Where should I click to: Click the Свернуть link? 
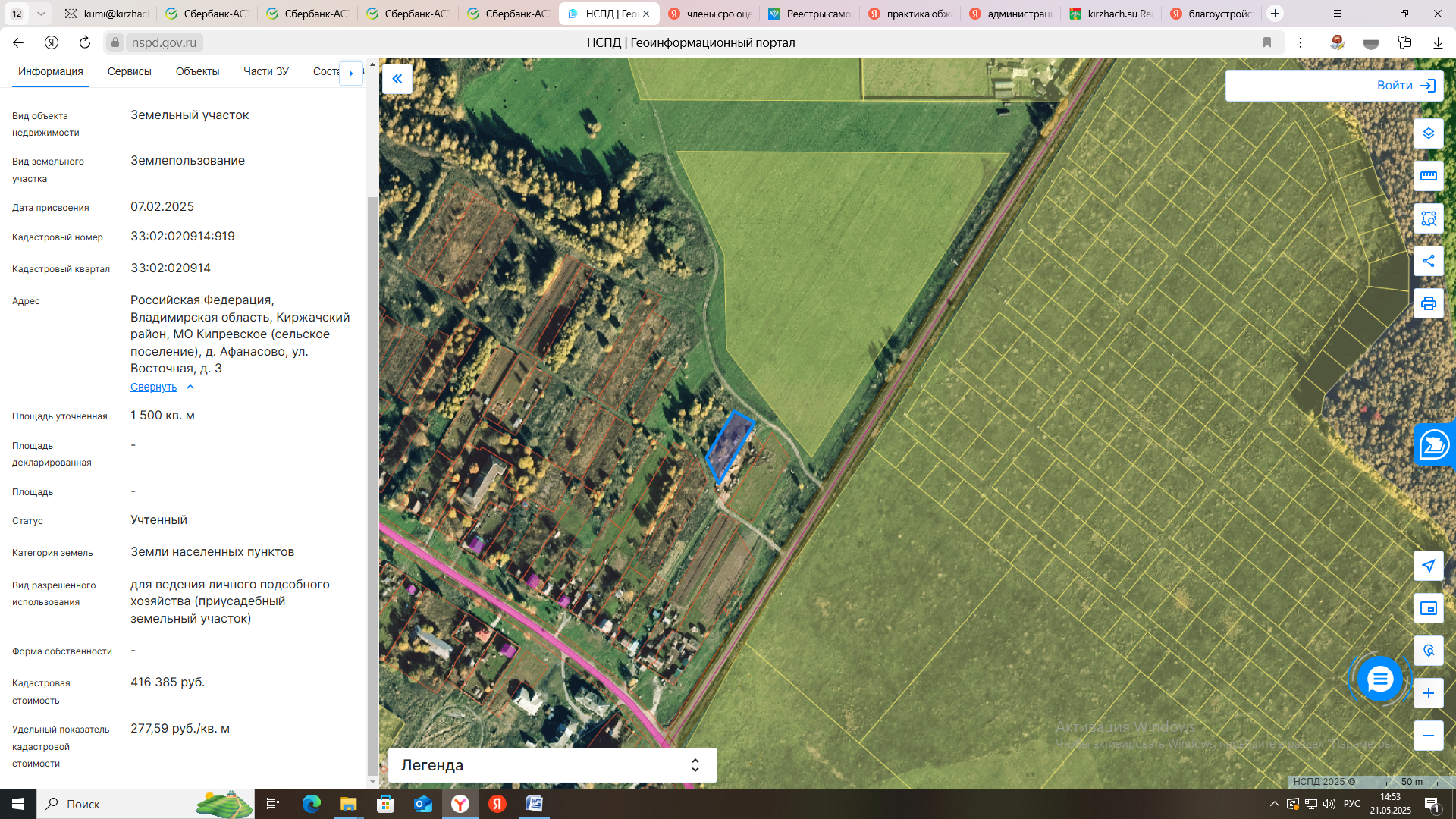pos(153,388)
